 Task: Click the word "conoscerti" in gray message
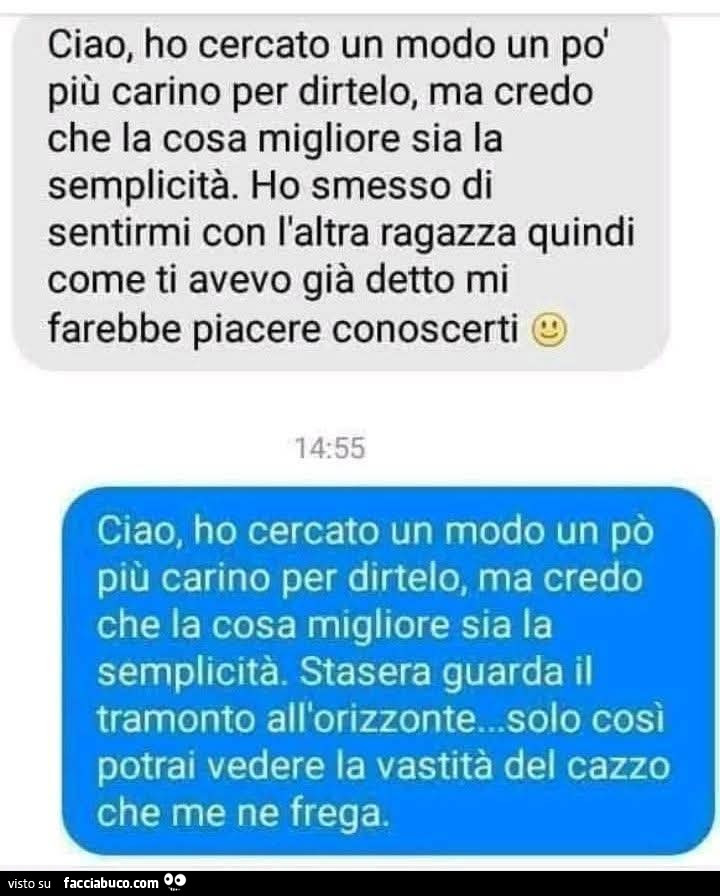click(425, 330)
